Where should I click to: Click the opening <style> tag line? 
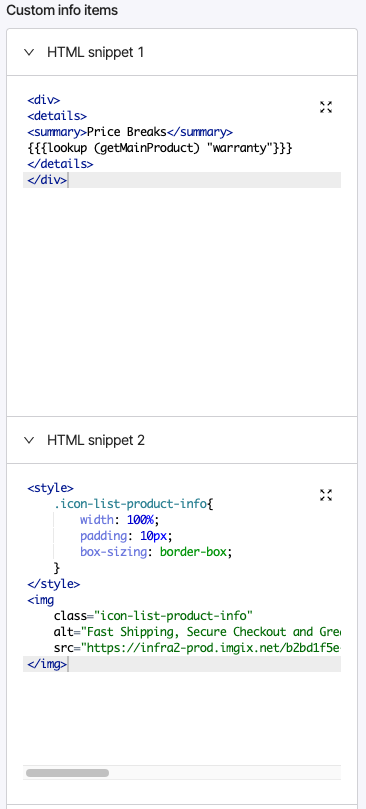(x=51, y=488)
